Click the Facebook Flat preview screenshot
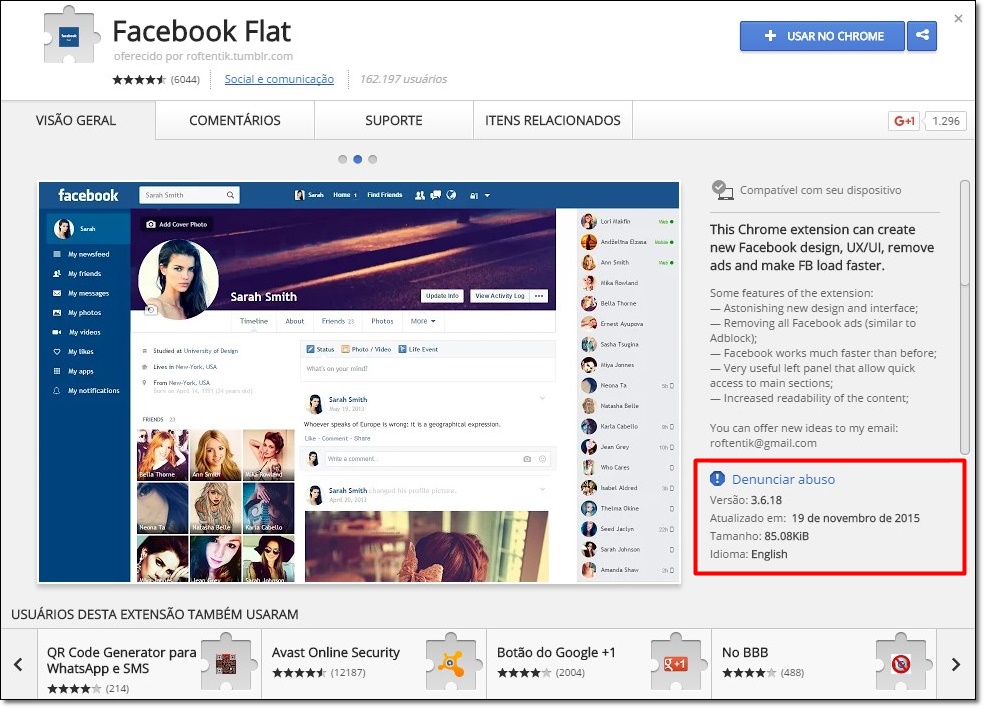 coord(359,382)
